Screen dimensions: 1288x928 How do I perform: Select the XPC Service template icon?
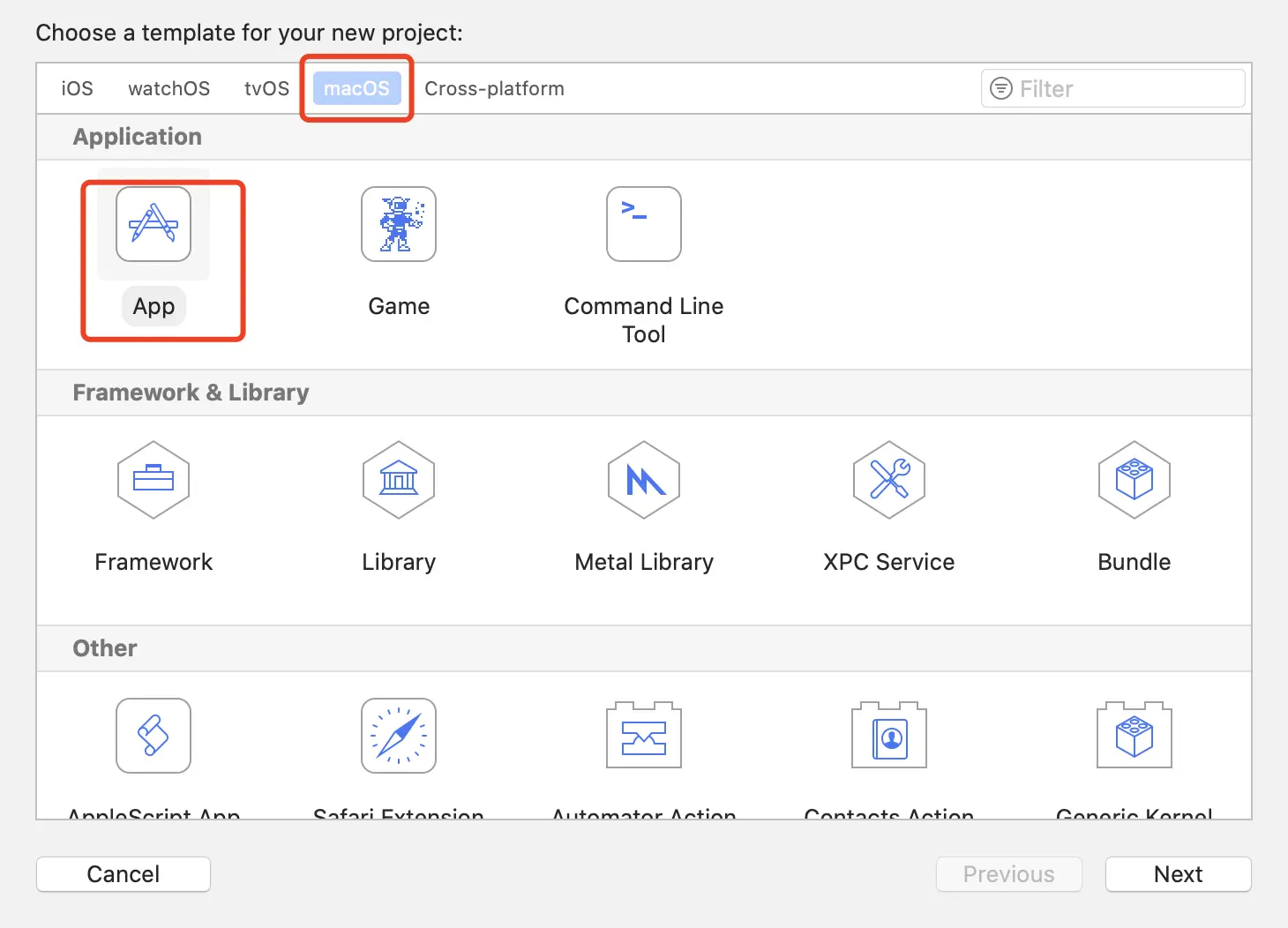pyautogui.click(x=889, y=480)
